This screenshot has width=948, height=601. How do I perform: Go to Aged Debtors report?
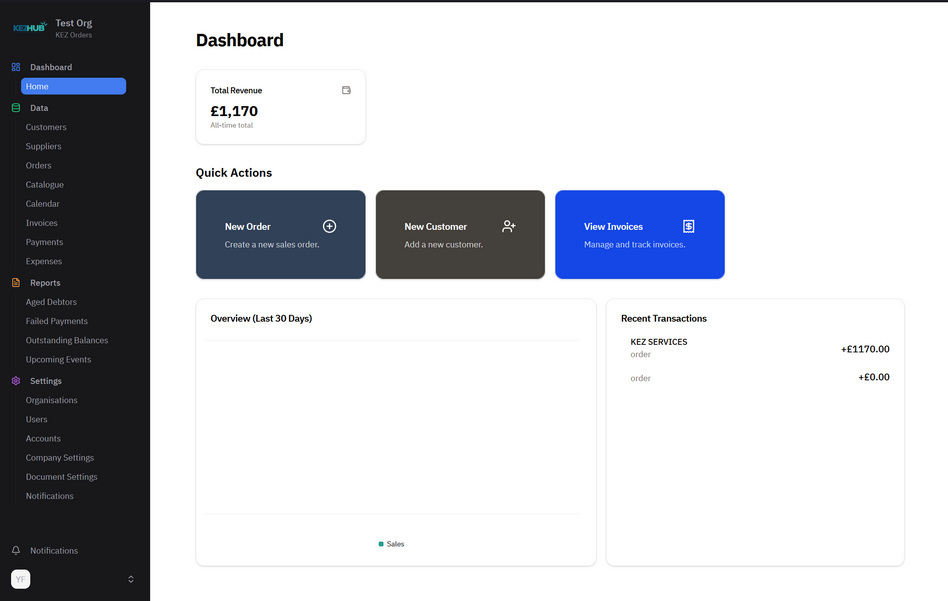(51, 302)
